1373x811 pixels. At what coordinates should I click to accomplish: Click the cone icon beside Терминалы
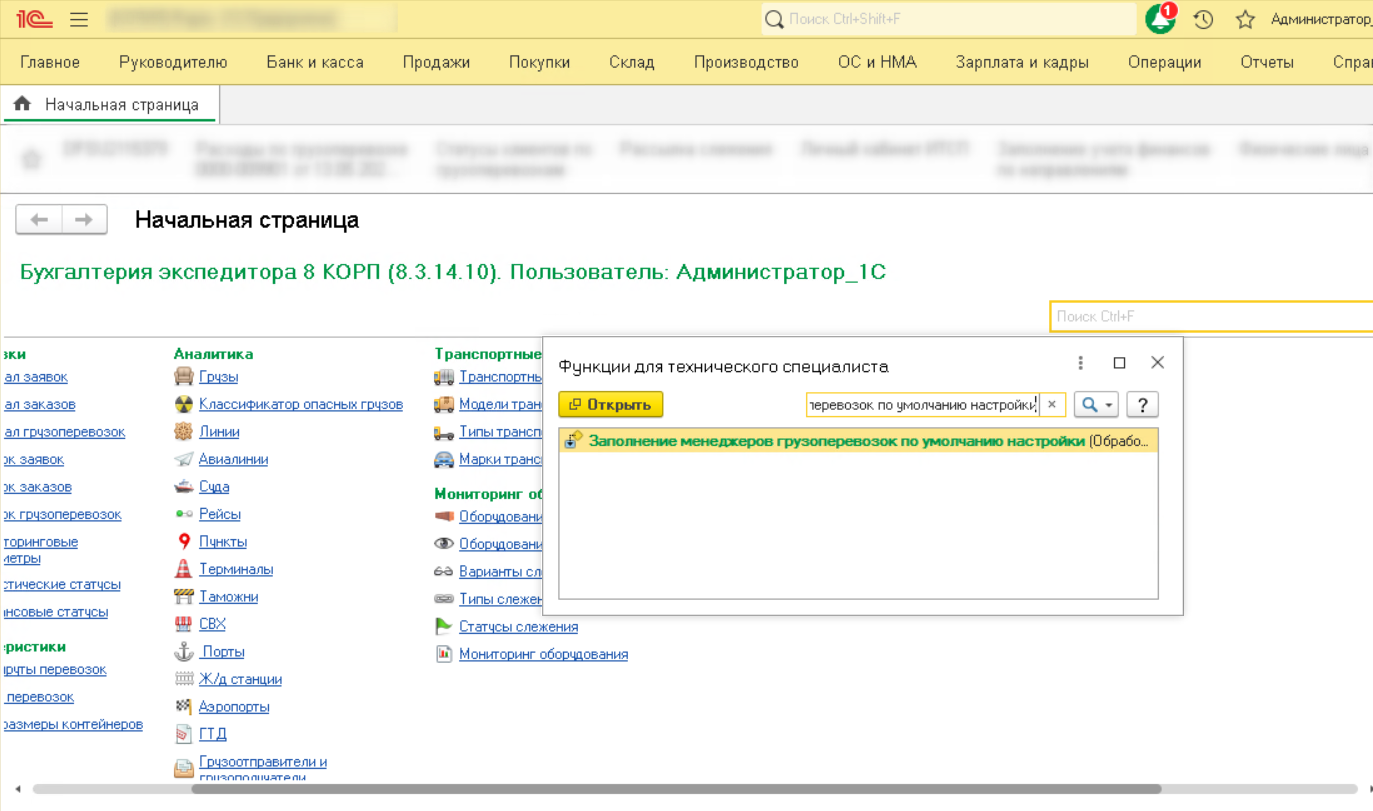pos(184,569)
